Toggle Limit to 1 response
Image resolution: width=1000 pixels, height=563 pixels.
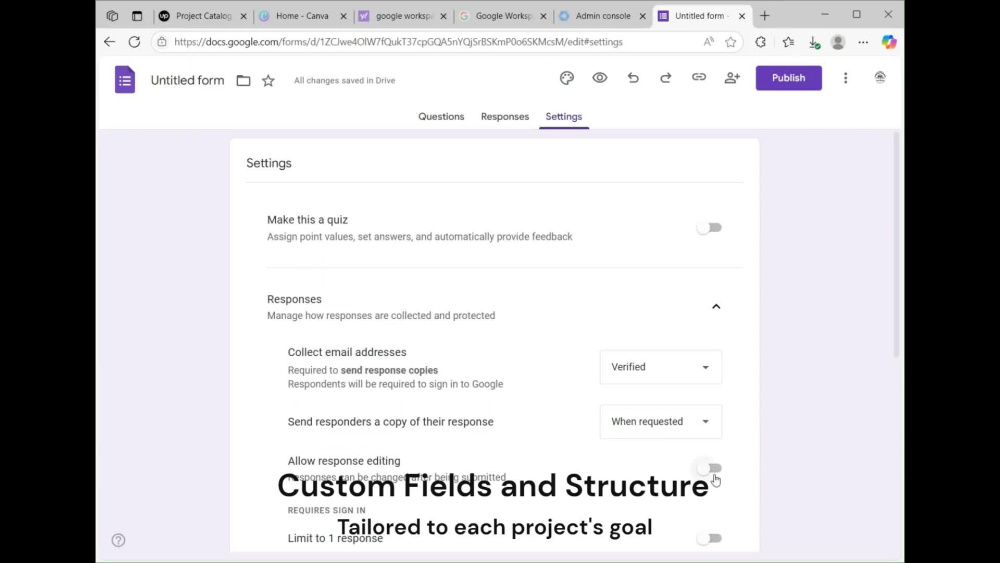[709, 538]
